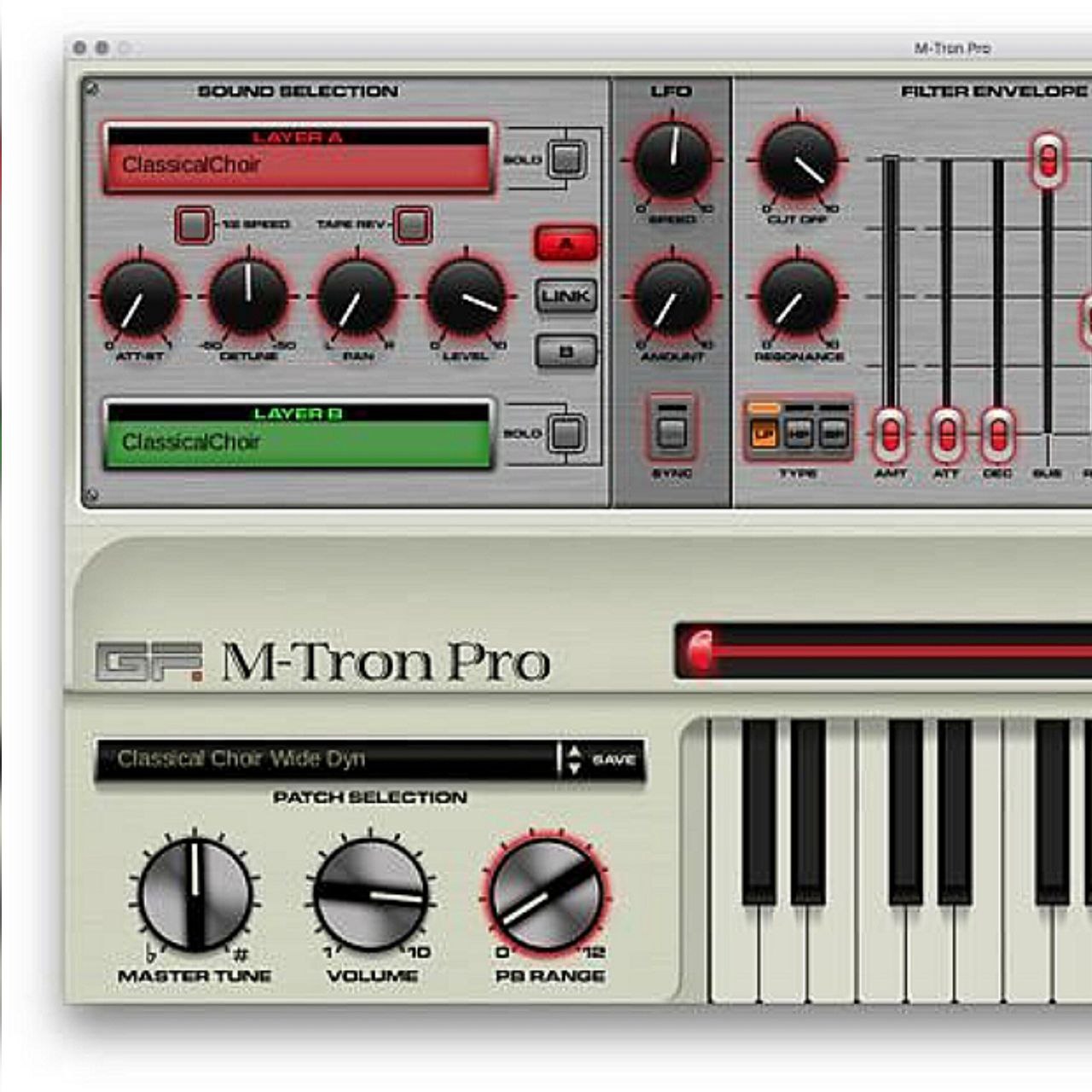This screenshot has width=1092, height=1092.
Task: Click the SUS envelope slider handle
Action: click(1048, 160)
